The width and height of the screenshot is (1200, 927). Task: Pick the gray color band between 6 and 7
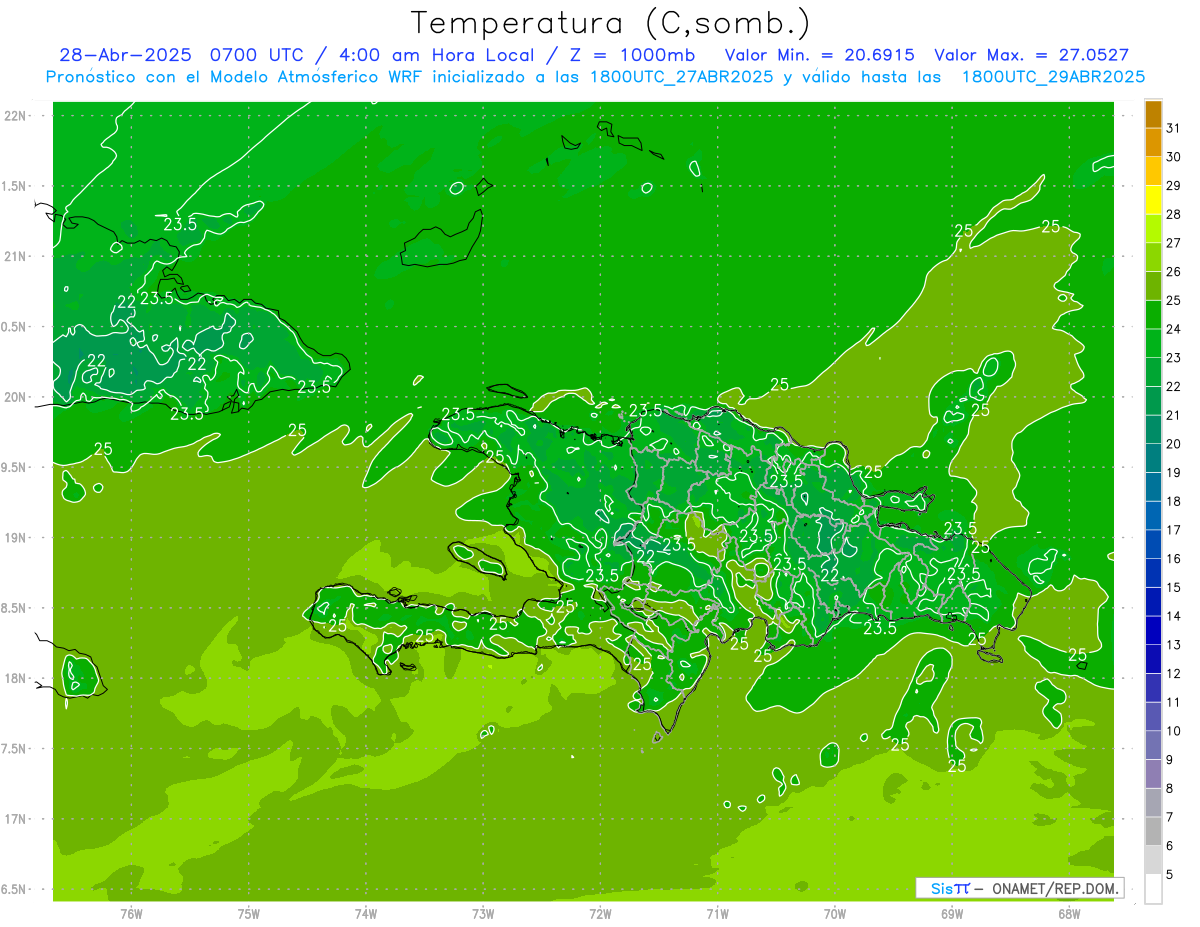coord(1153,832)
